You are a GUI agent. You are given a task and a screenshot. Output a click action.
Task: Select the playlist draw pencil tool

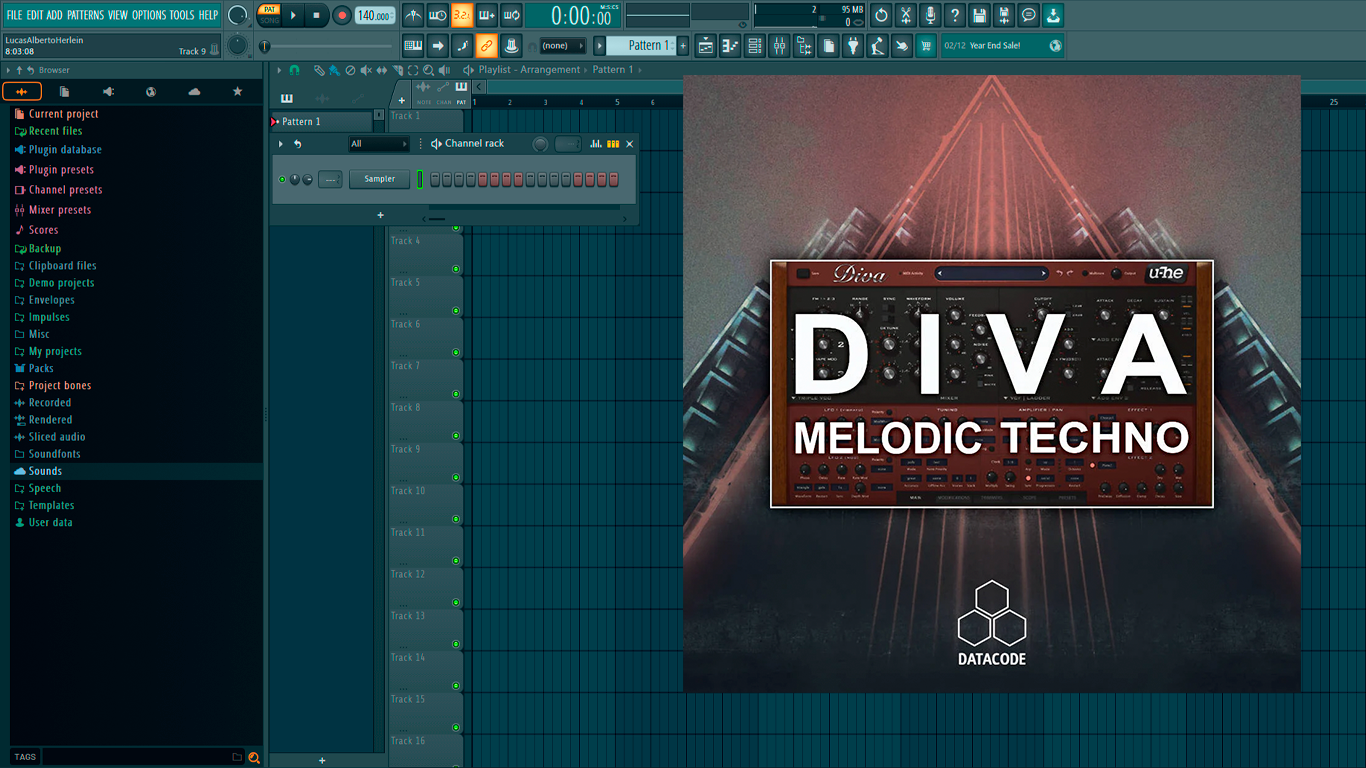[x=319, y=70]
